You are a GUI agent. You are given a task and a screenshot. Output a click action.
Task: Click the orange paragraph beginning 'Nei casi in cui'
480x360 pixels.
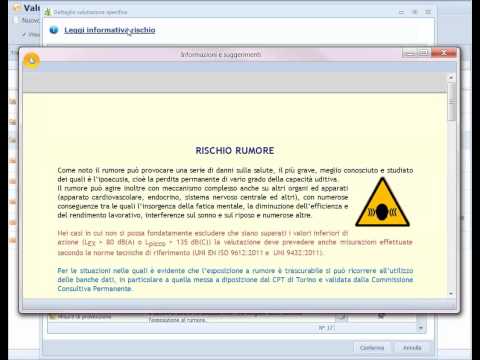click(x=235, y=243)
